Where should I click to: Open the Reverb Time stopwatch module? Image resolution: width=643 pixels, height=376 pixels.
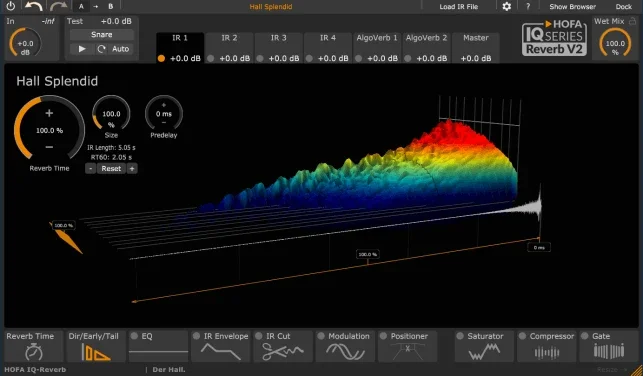(x=34, y=346)
